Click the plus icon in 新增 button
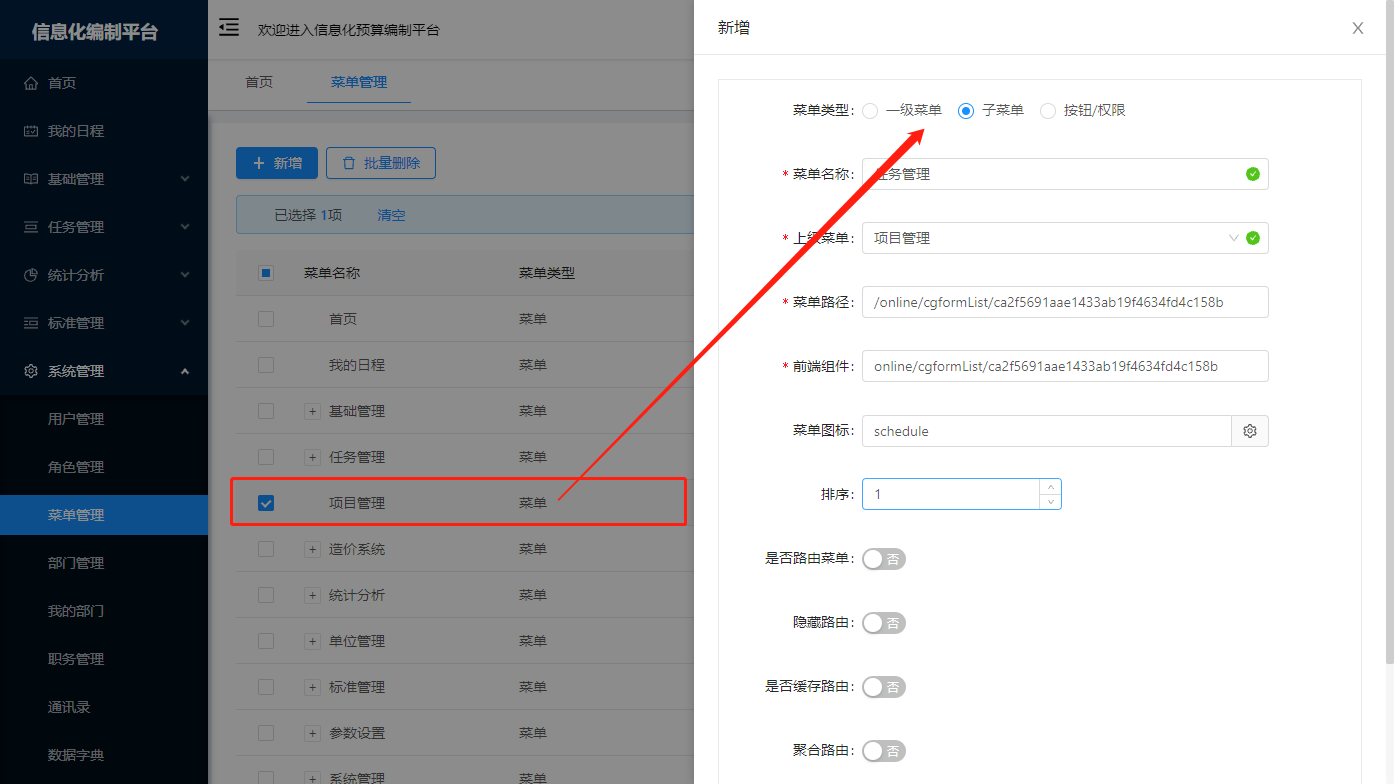 (x=259, y=163)
